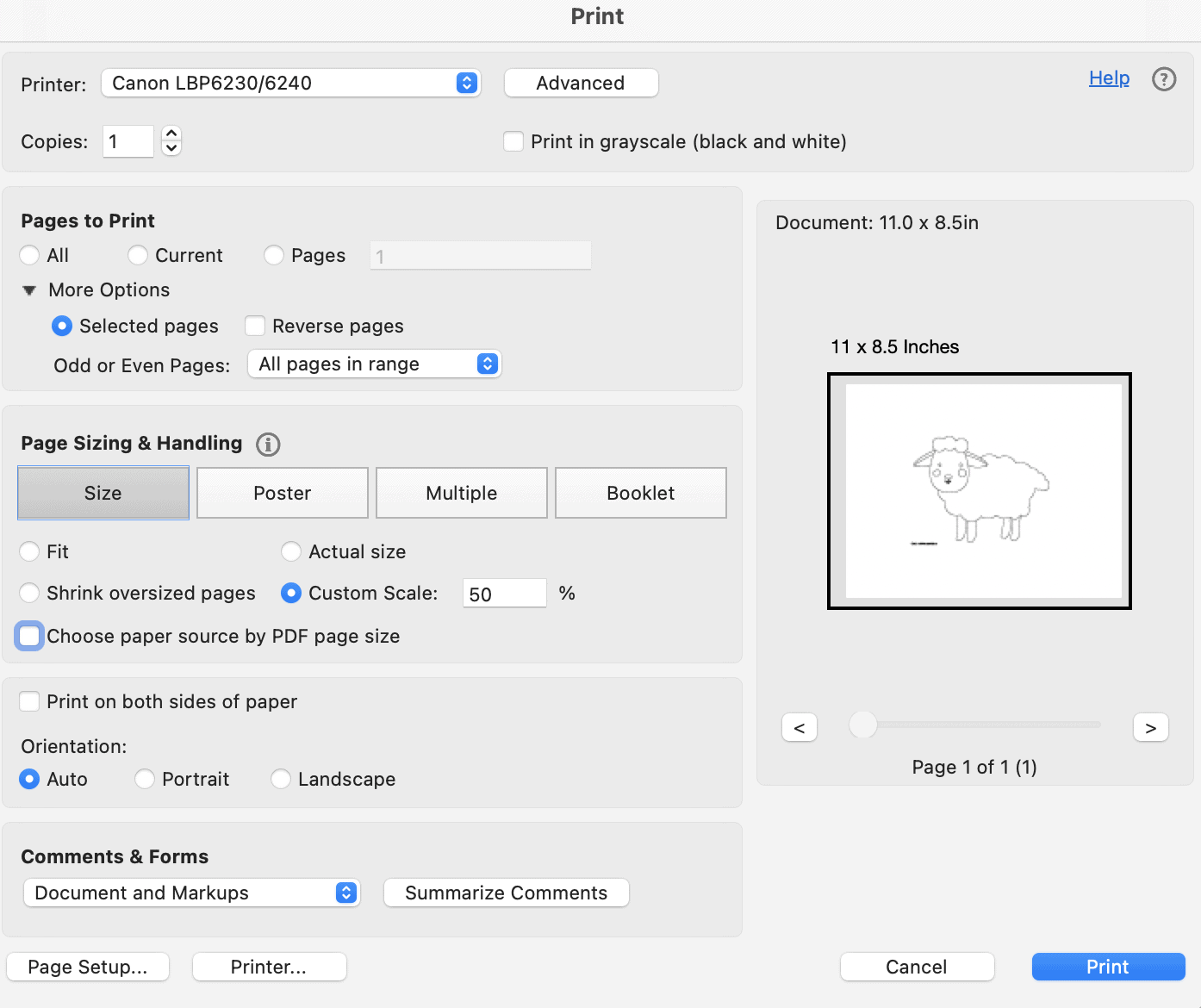Click the blue Print button

1108,967
